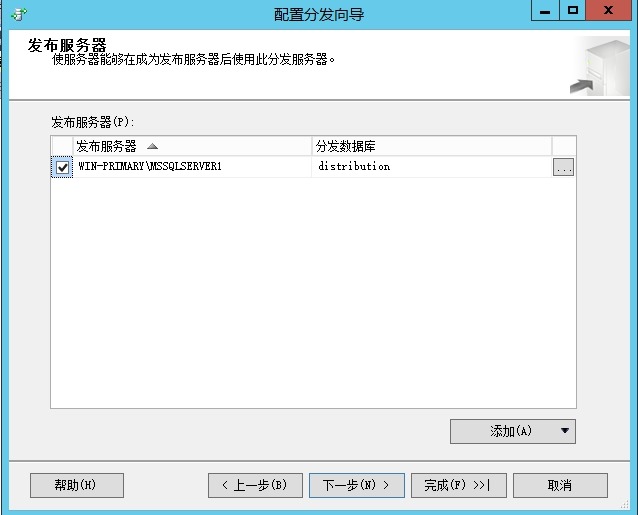638x515 pixels.
Task: Select the WIN-PRIMARY\MSSQLSERVER1 row
Action: [x=150, y=167]
